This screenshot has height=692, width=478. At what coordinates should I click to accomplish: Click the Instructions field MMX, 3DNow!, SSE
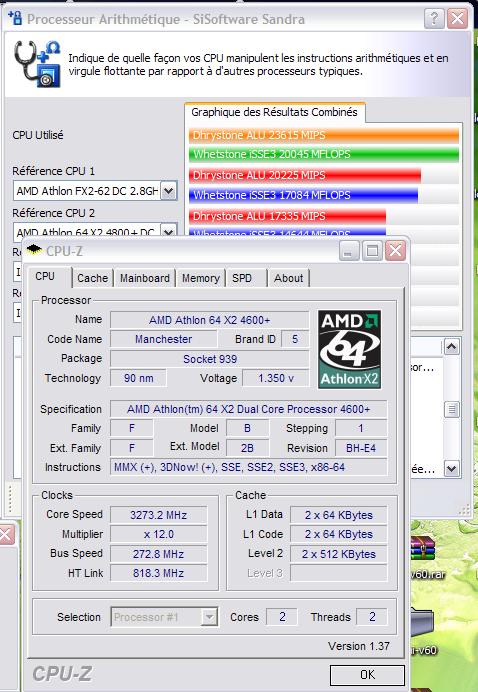point(248,467)
